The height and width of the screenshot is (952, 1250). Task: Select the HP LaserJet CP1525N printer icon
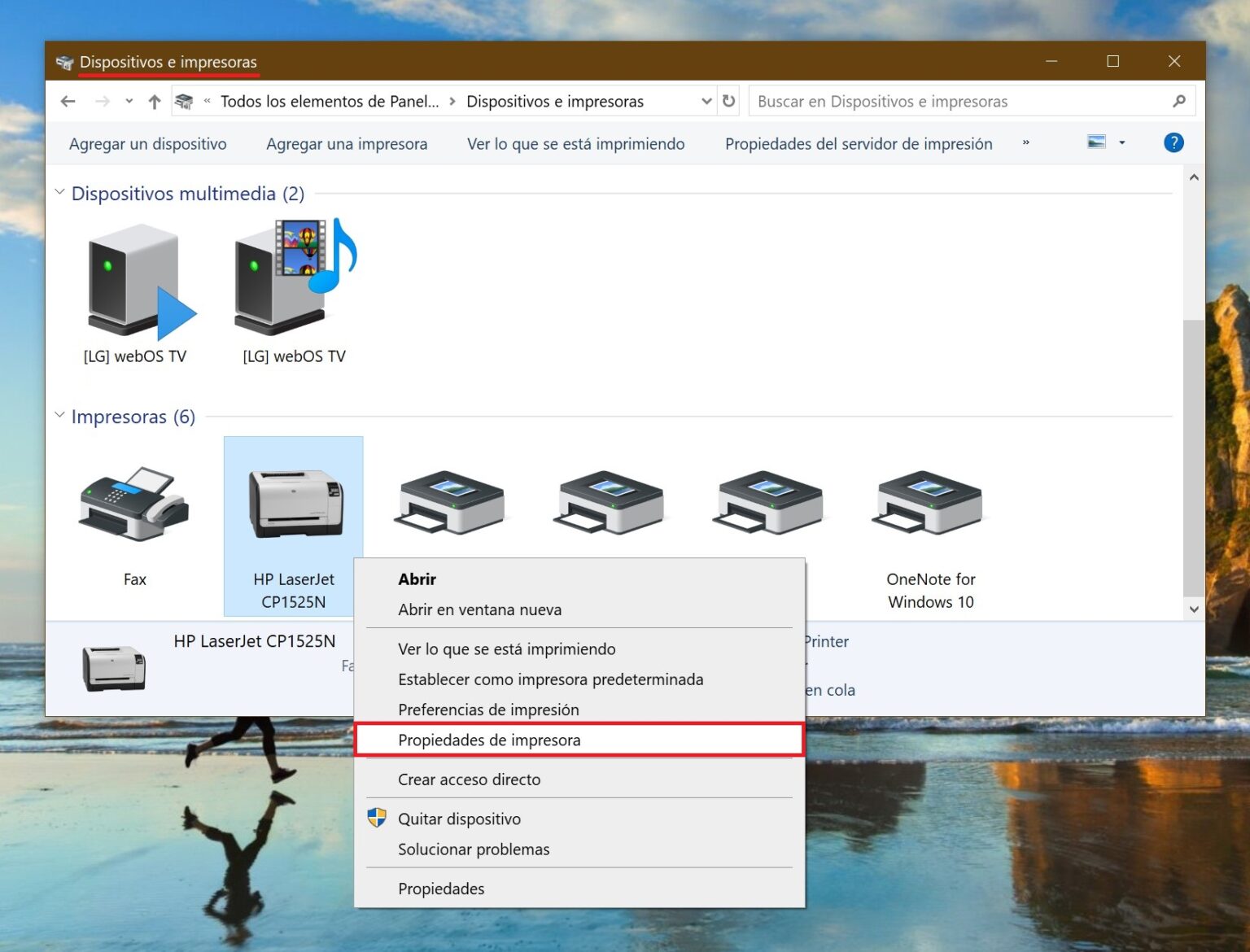[x=293, y=500]
